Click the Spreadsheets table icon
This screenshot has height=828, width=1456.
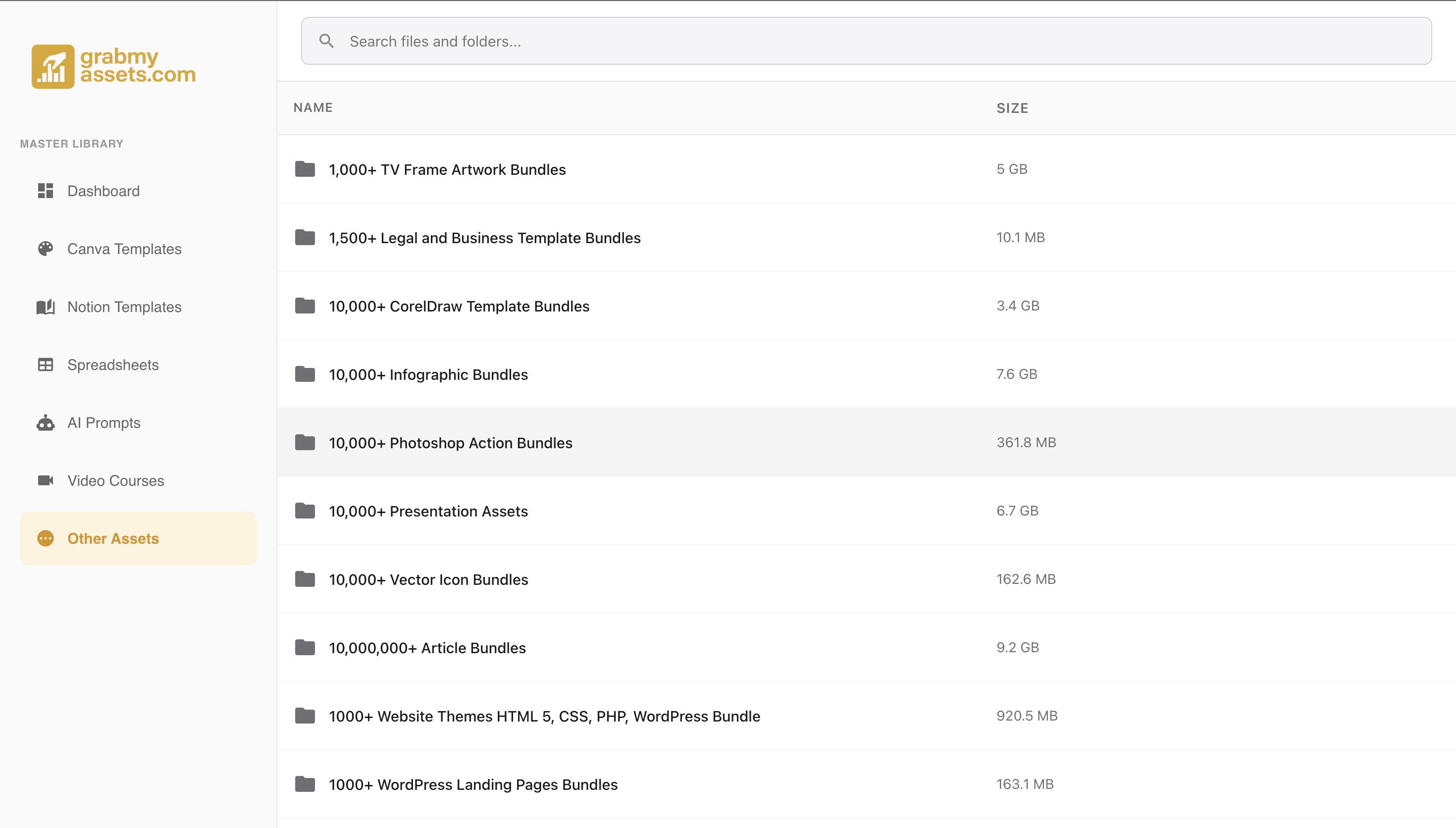coord(46,364)
